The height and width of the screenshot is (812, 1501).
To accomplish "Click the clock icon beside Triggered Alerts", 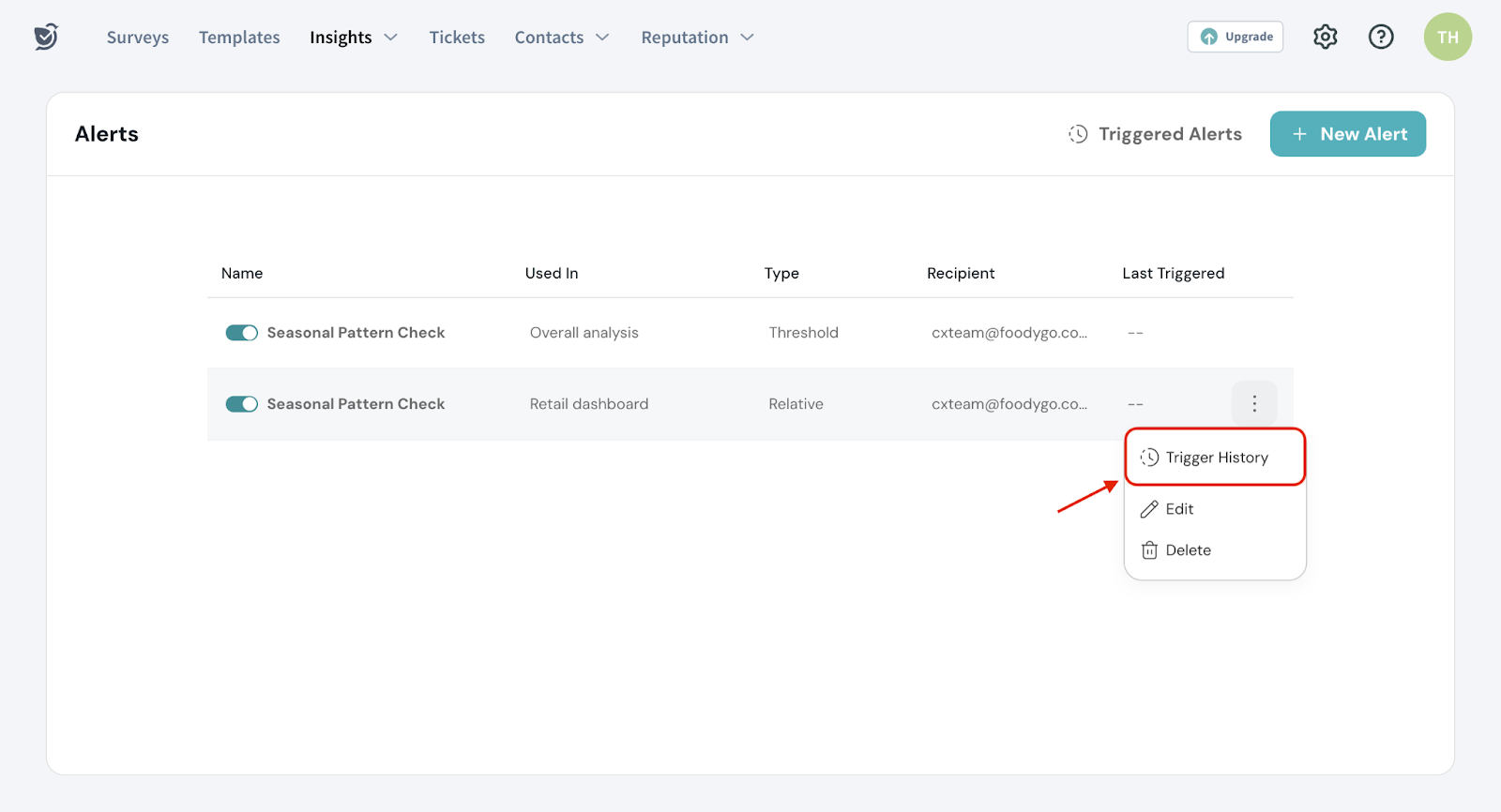I will [1078, 134].
